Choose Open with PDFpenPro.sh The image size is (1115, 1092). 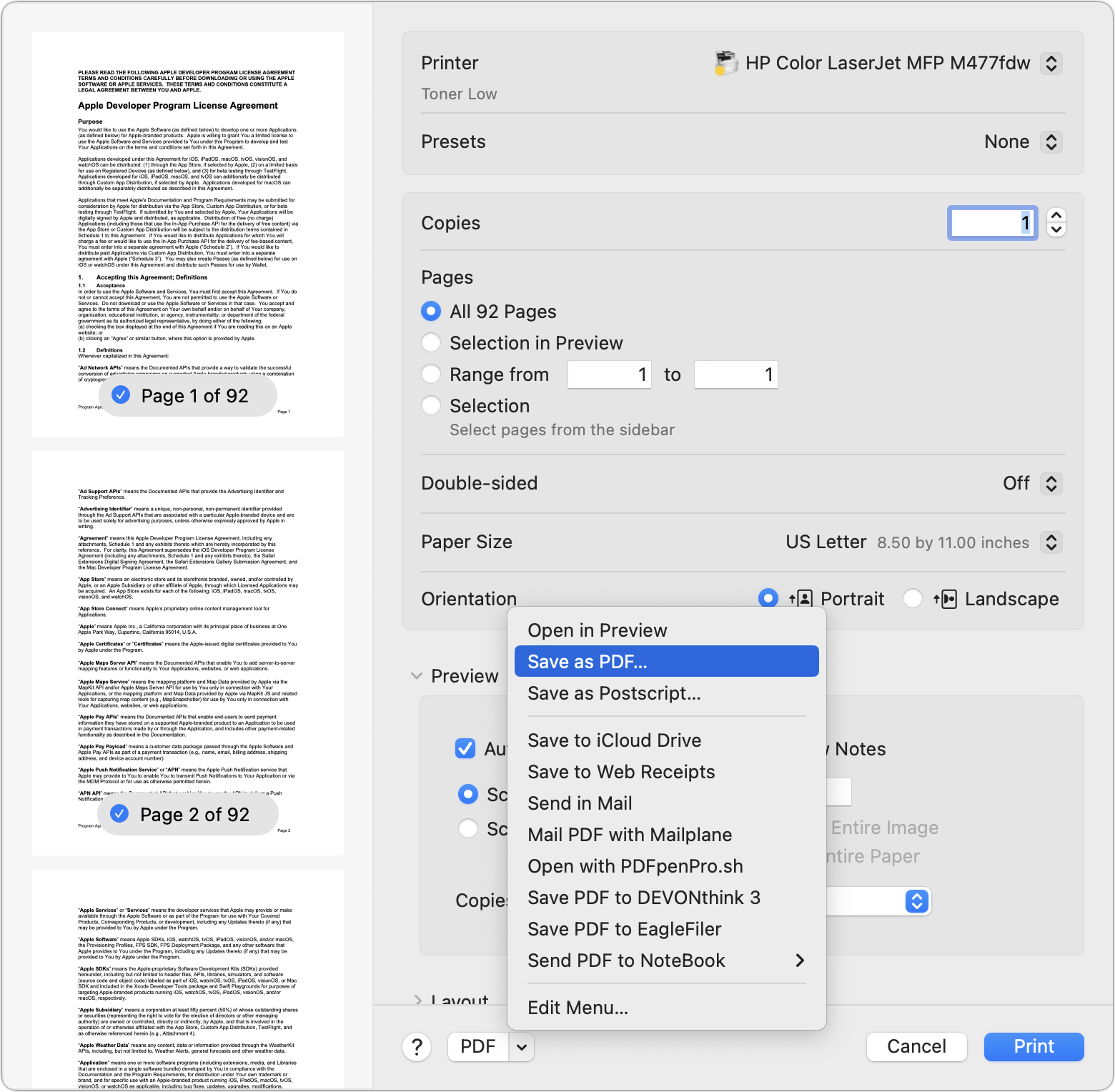666,866
